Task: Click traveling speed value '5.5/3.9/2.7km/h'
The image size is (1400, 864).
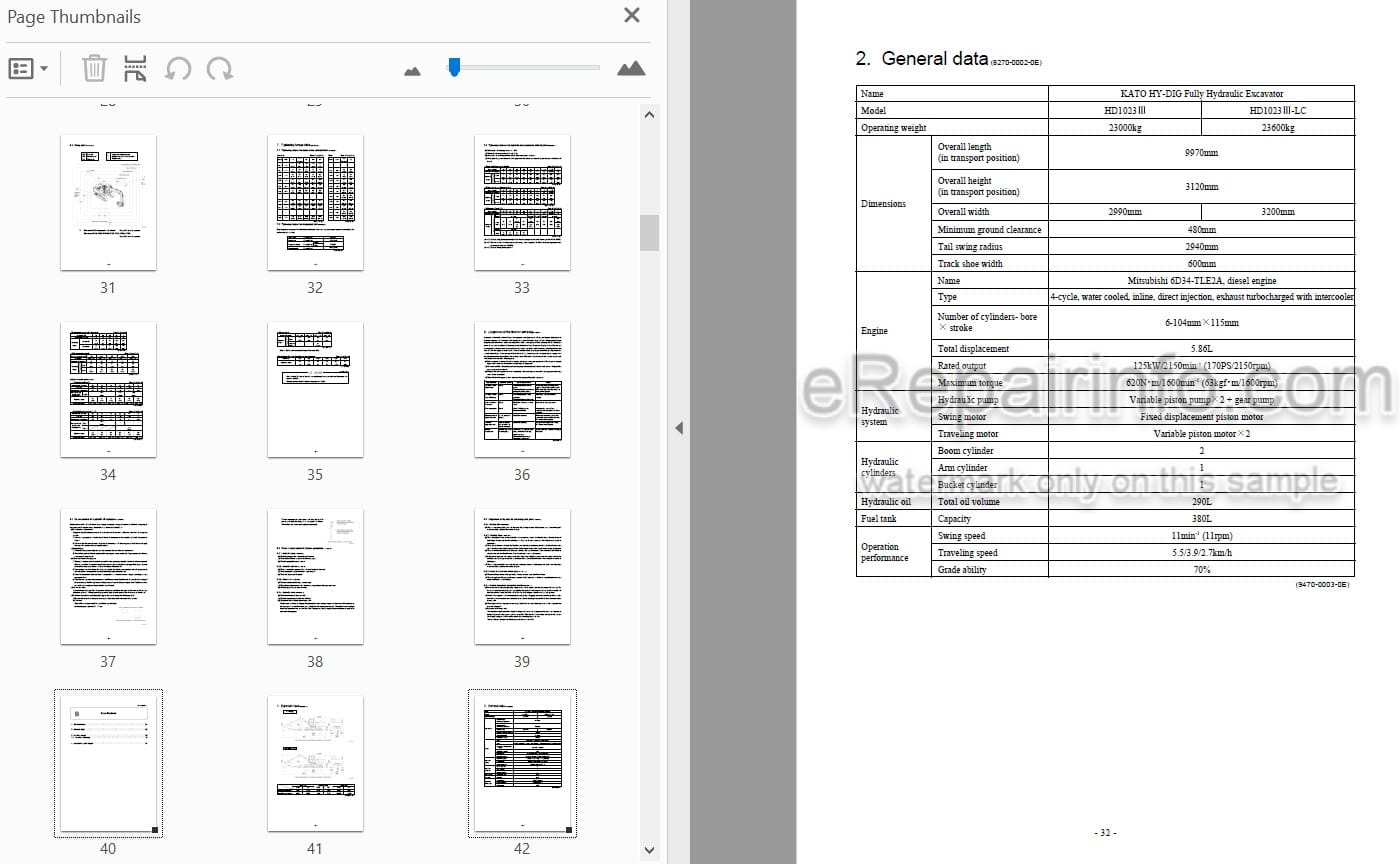Action: 1201,553
